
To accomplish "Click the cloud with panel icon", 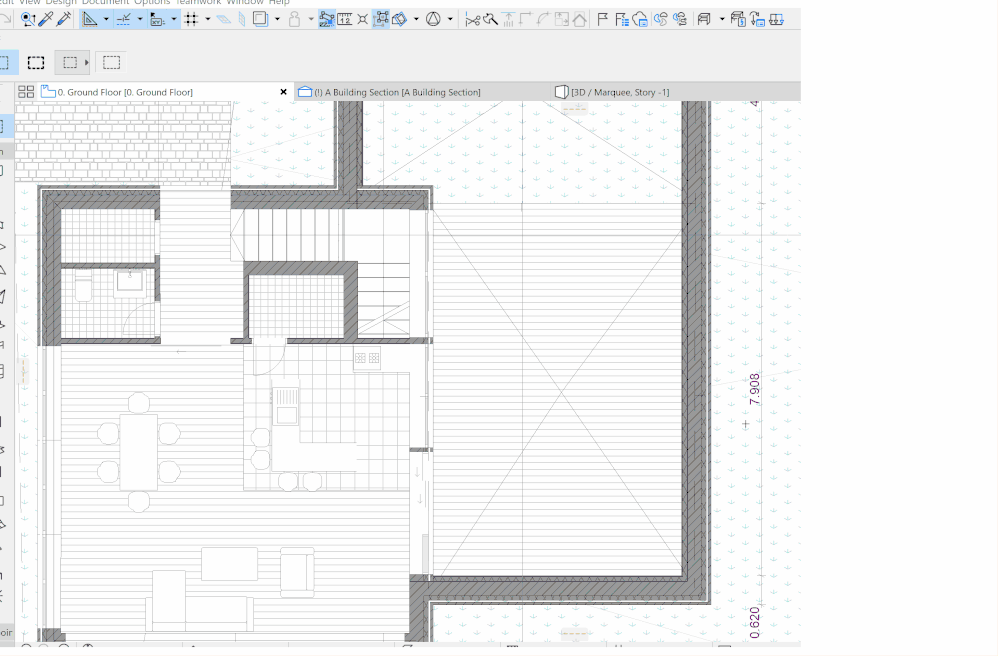I will [640, 20].
